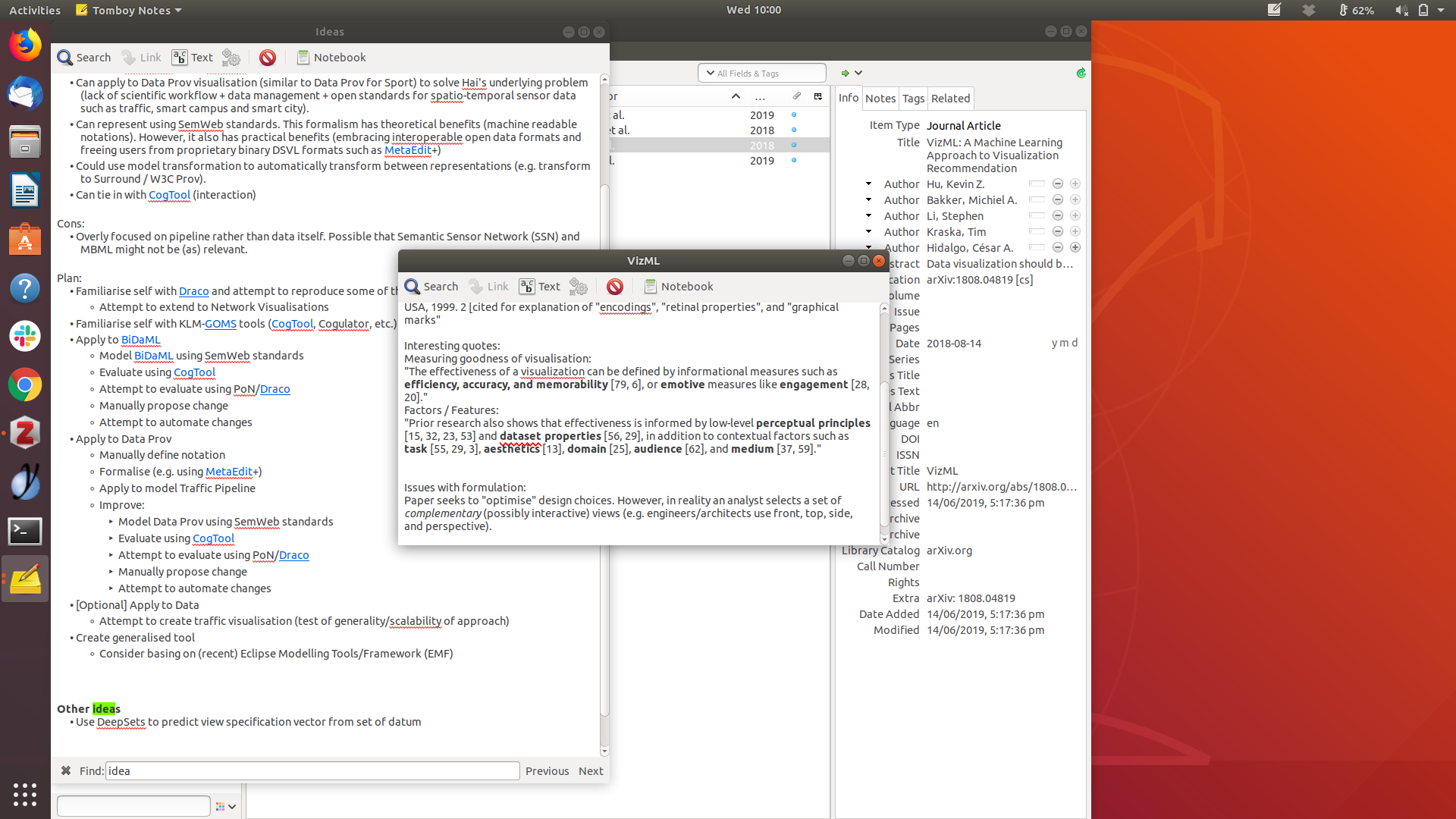Launch Zotero from the dock

[25, 433]
